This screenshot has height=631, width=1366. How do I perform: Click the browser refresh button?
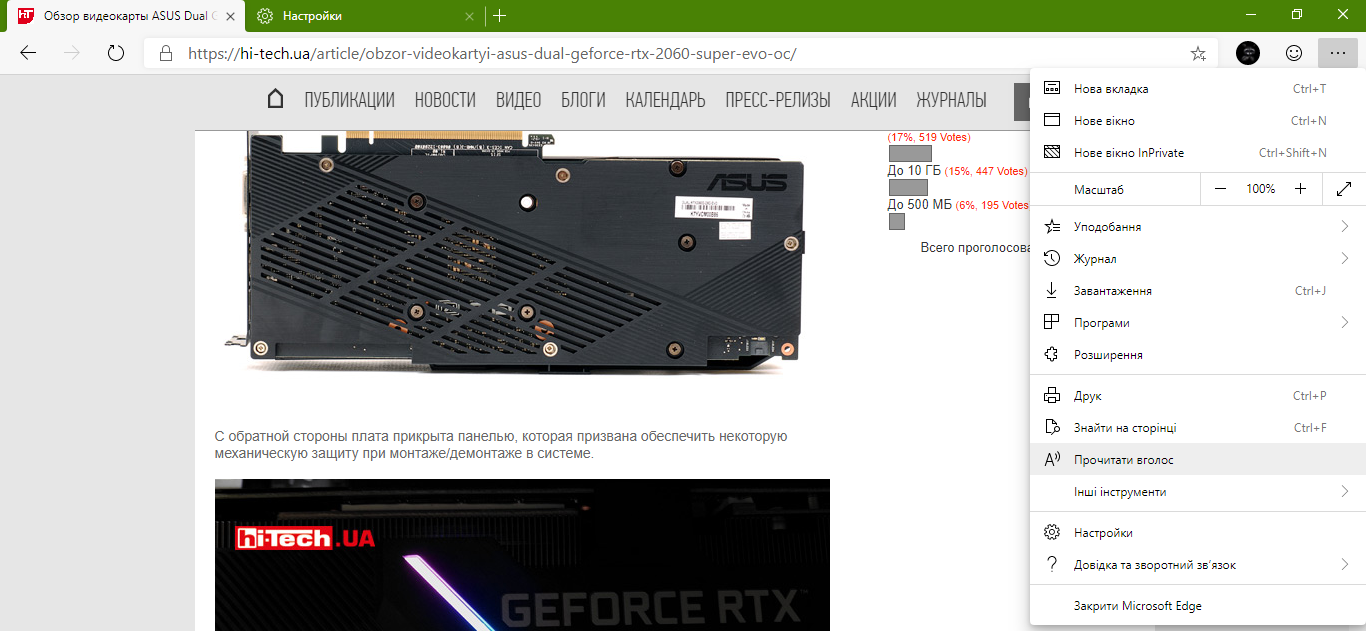pos(116,53)
